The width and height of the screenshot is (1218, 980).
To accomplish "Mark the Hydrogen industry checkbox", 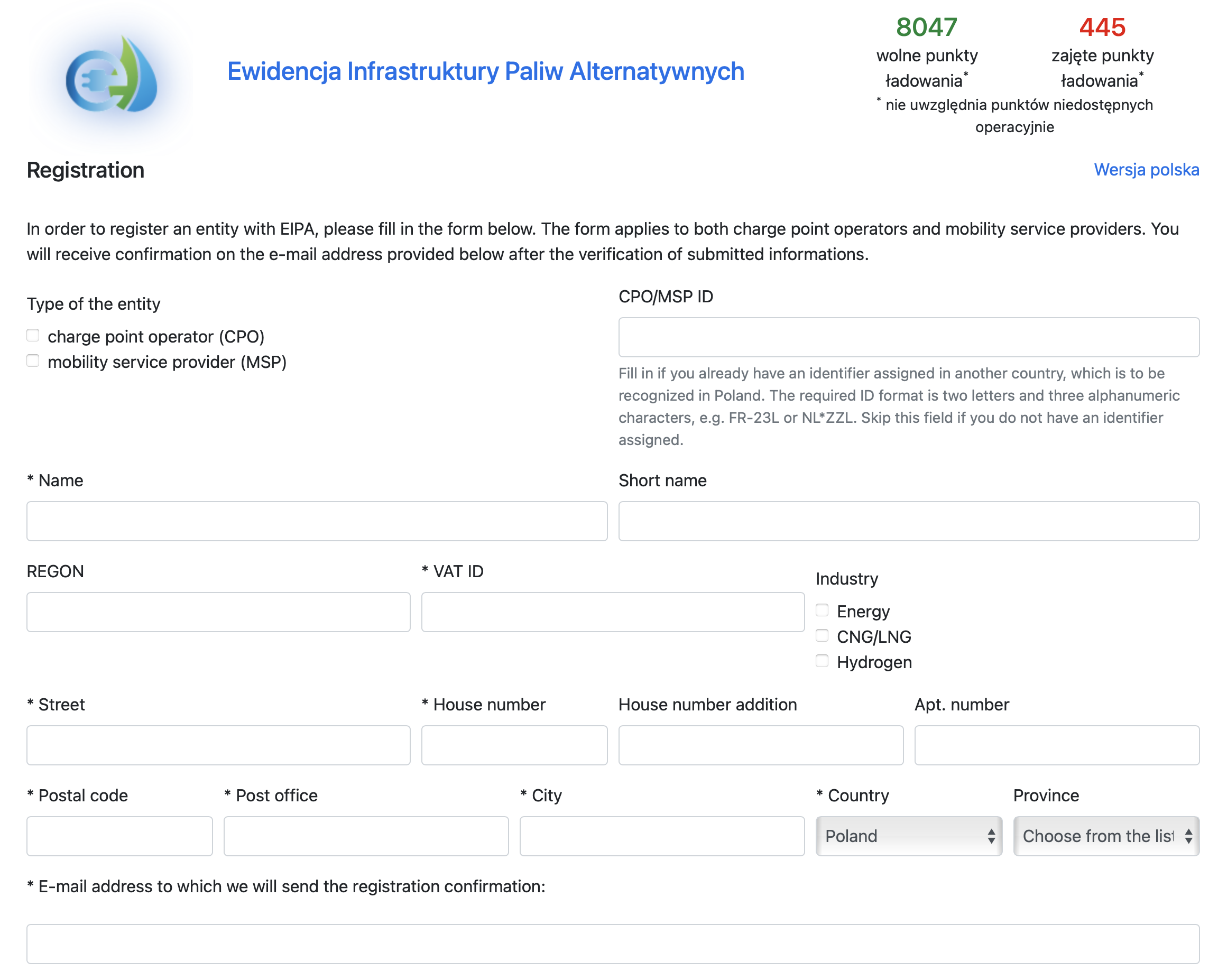I will point(822,661).
